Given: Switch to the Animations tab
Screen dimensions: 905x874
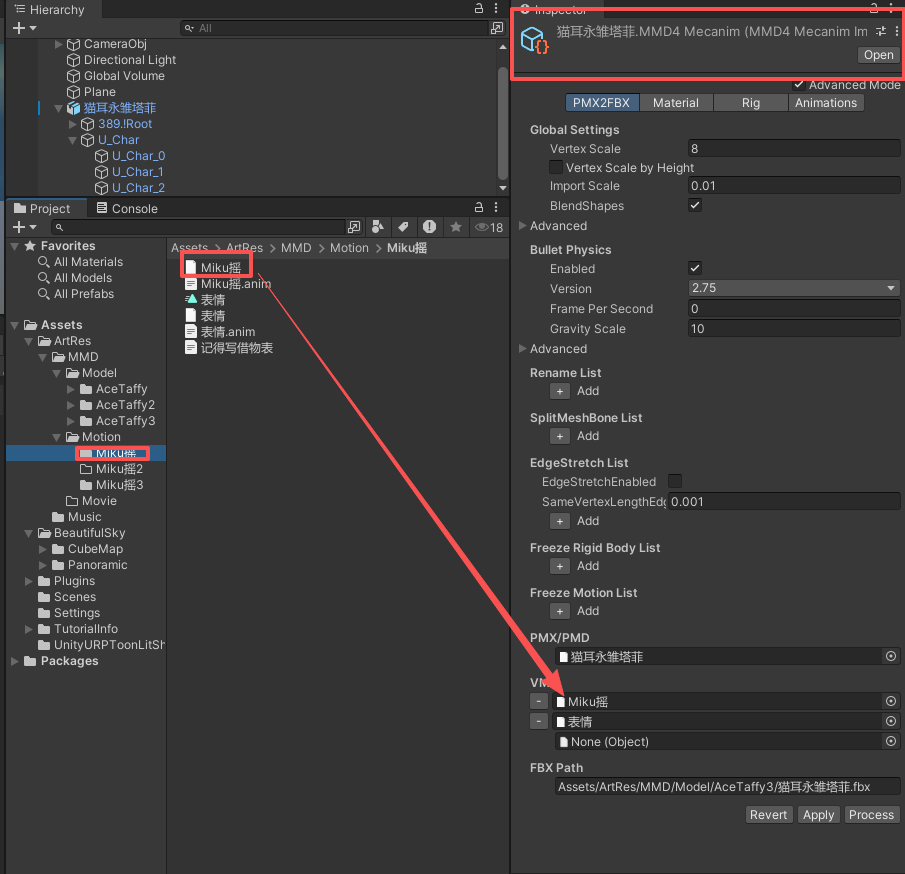Looking at the screenshot, I should click(x=826, y=103).
